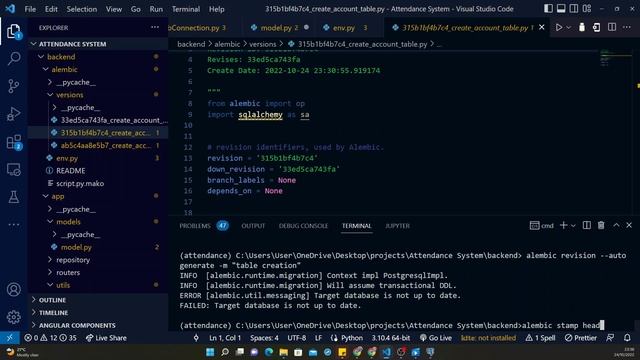The height and width of the screenshot is (360, 640).
Task: Expand the Timeline section
Action: [98, 313]
